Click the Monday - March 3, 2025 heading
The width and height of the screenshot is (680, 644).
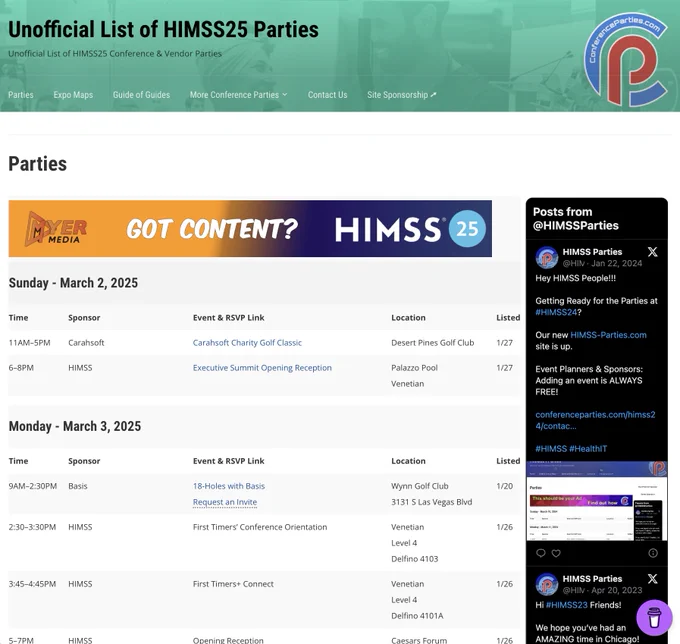(75, 426)
